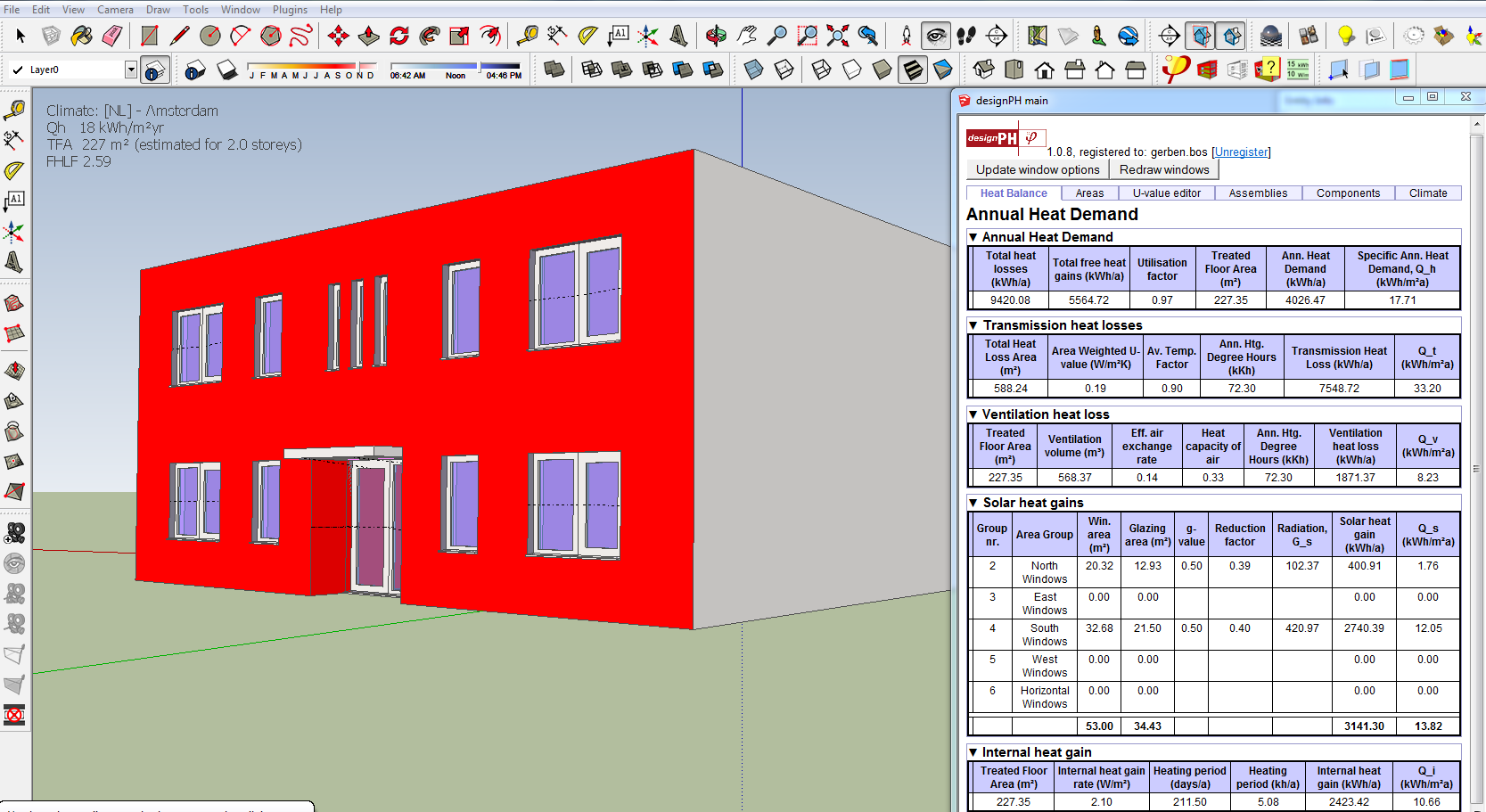Viewport: 1486px width, 812px height.
Task: Click the designPH question mark help icon
Action: (1267, 69)
